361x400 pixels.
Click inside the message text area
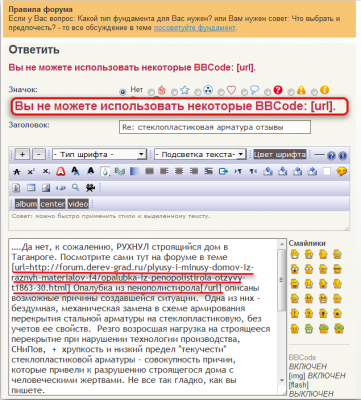pos(143,317)
